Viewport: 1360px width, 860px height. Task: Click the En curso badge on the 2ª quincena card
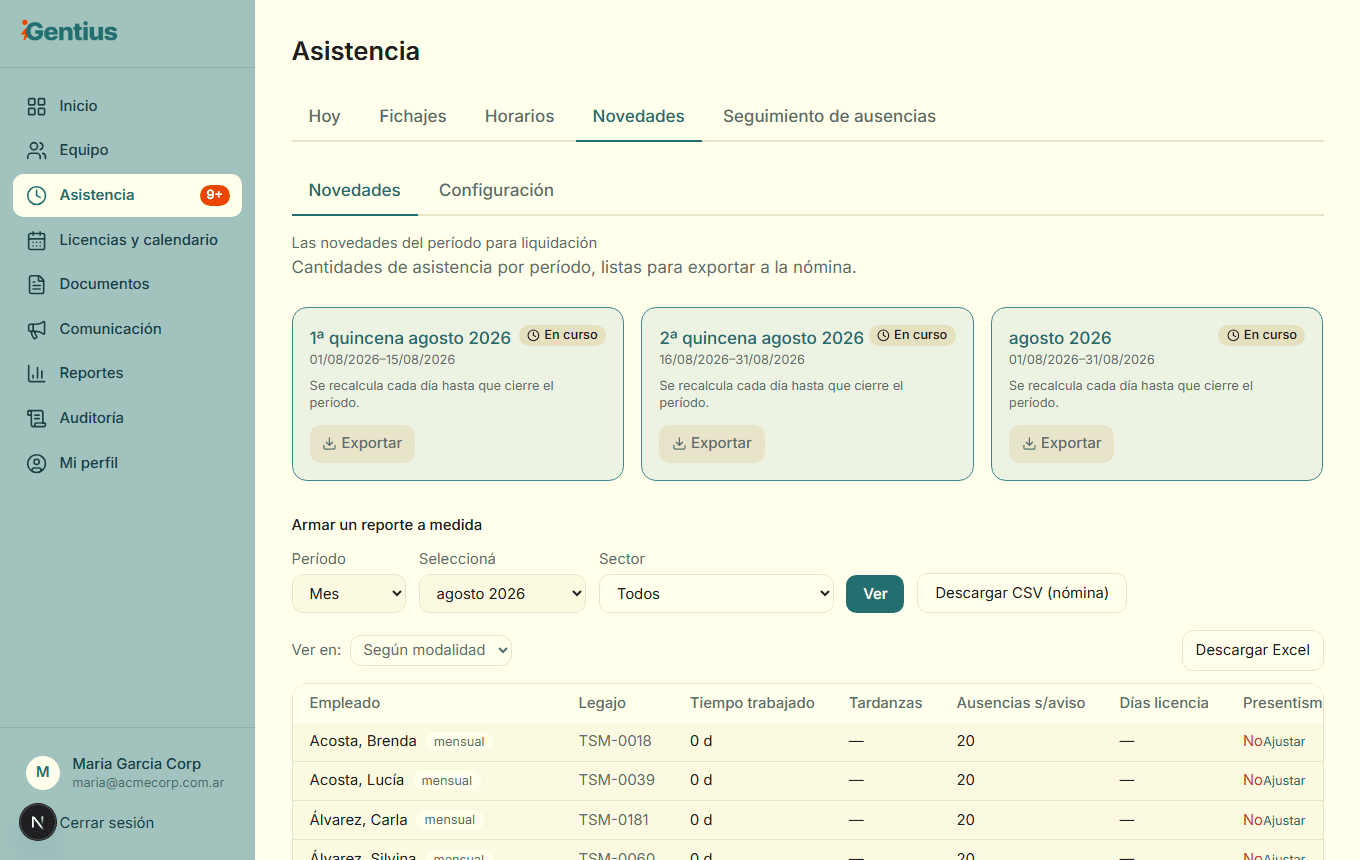coord(912,335)
